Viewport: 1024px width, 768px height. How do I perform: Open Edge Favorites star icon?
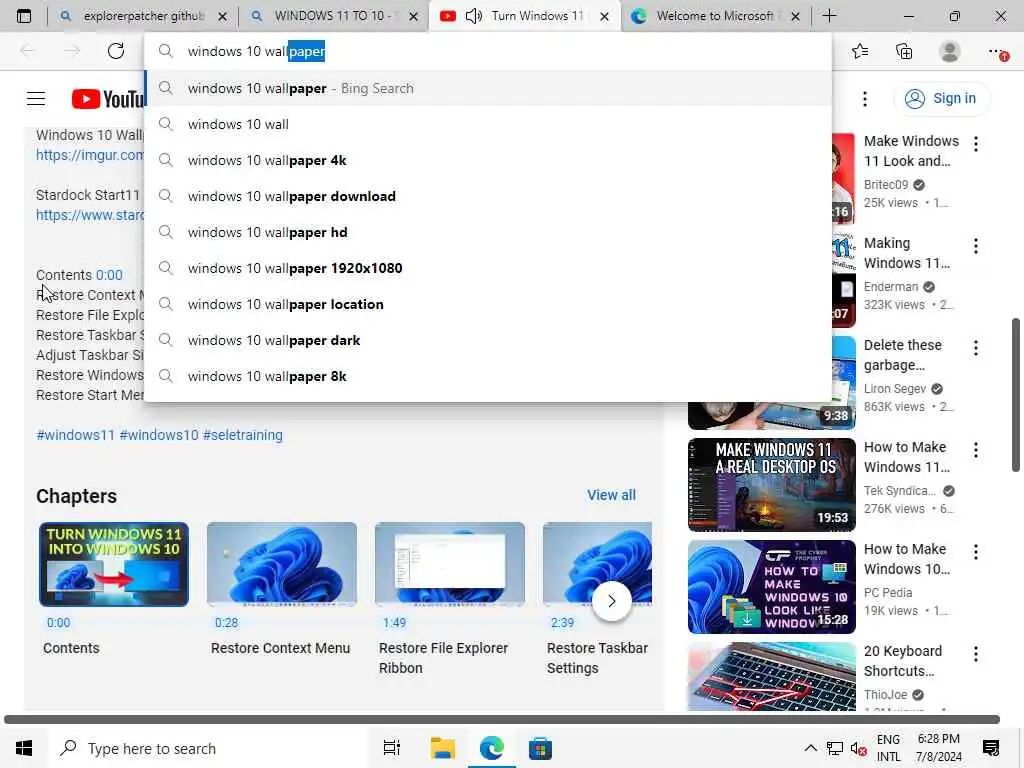(860, 51)
